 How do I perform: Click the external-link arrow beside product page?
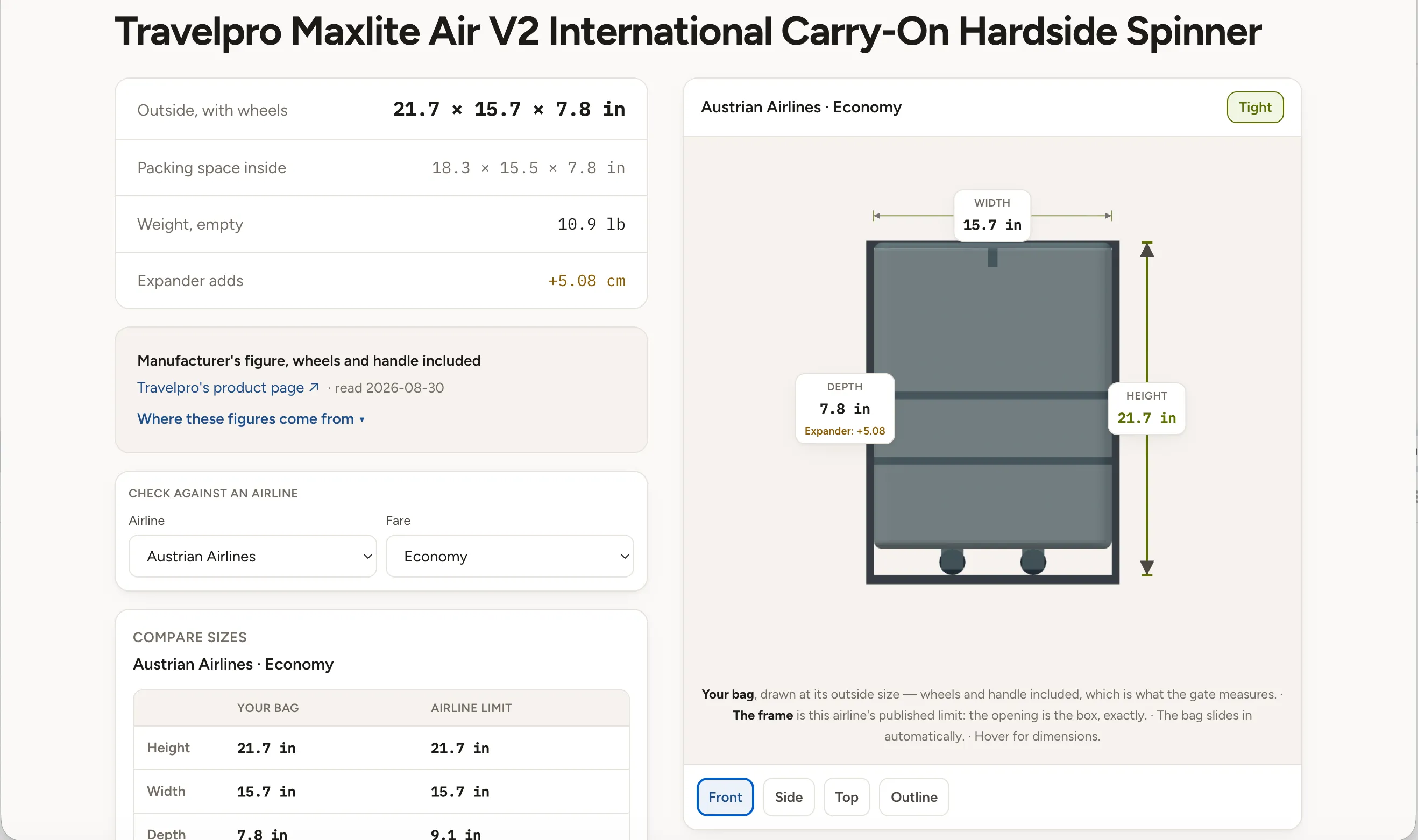point(314,388)
